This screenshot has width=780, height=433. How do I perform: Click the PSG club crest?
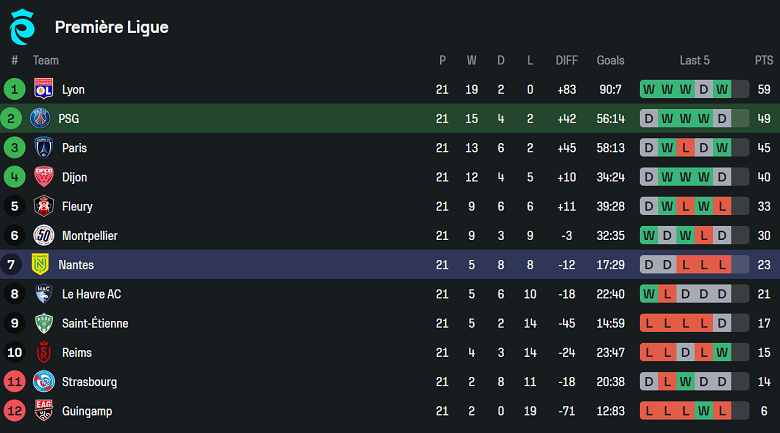coord(40,118)
